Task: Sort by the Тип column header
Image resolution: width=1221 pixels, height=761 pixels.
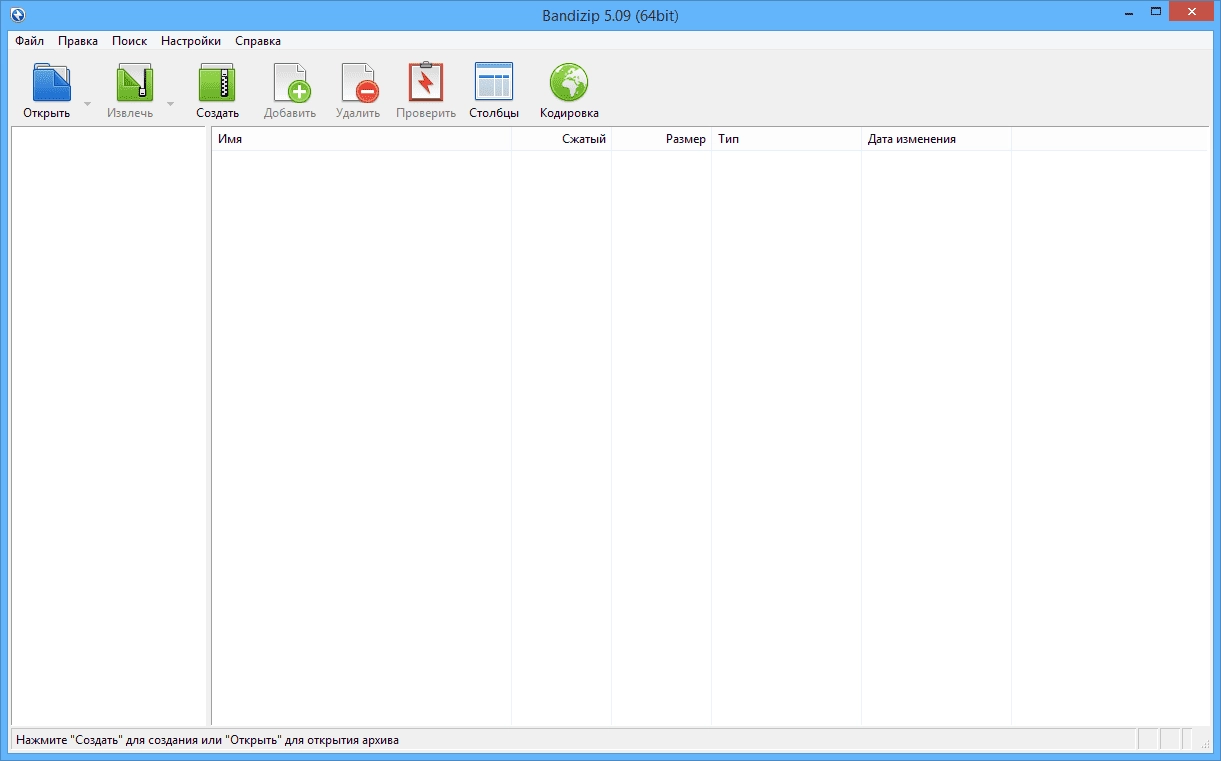Action: click(786, 139)
